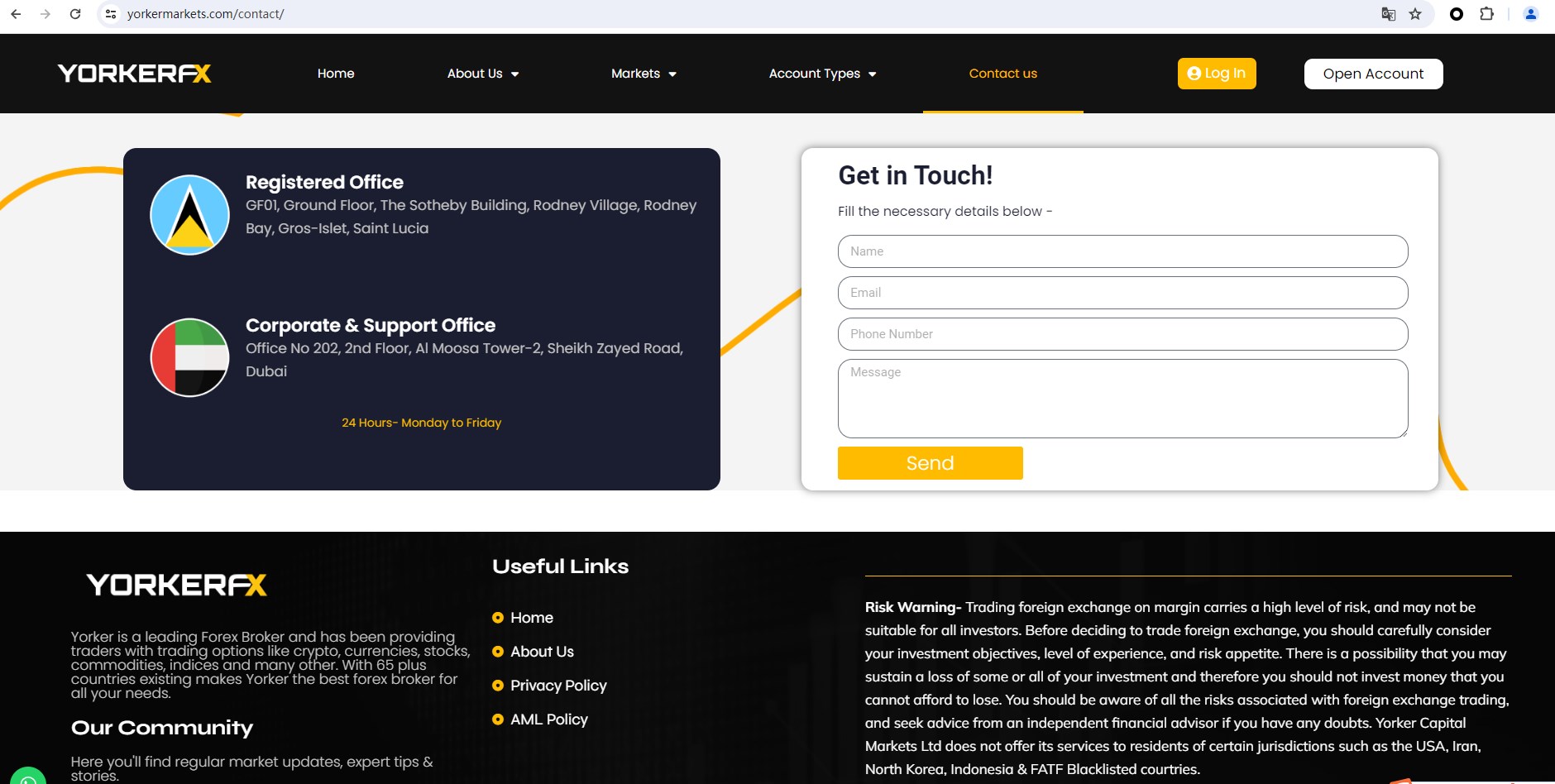Click the Open Account button
Viewport: 1555px width, 784px height.
click(1374, 74)
